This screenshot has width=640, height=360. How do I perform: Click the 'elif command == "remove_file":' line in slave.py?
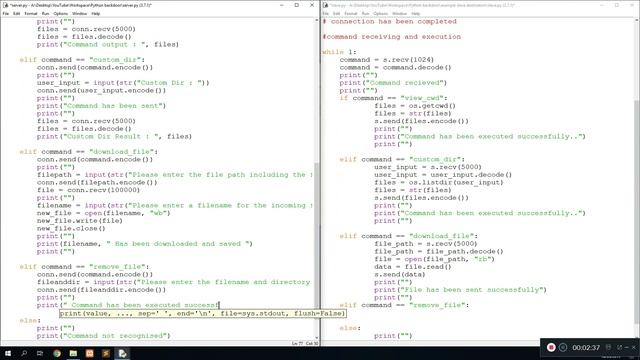pyautogui.click(x=404, y=305)
